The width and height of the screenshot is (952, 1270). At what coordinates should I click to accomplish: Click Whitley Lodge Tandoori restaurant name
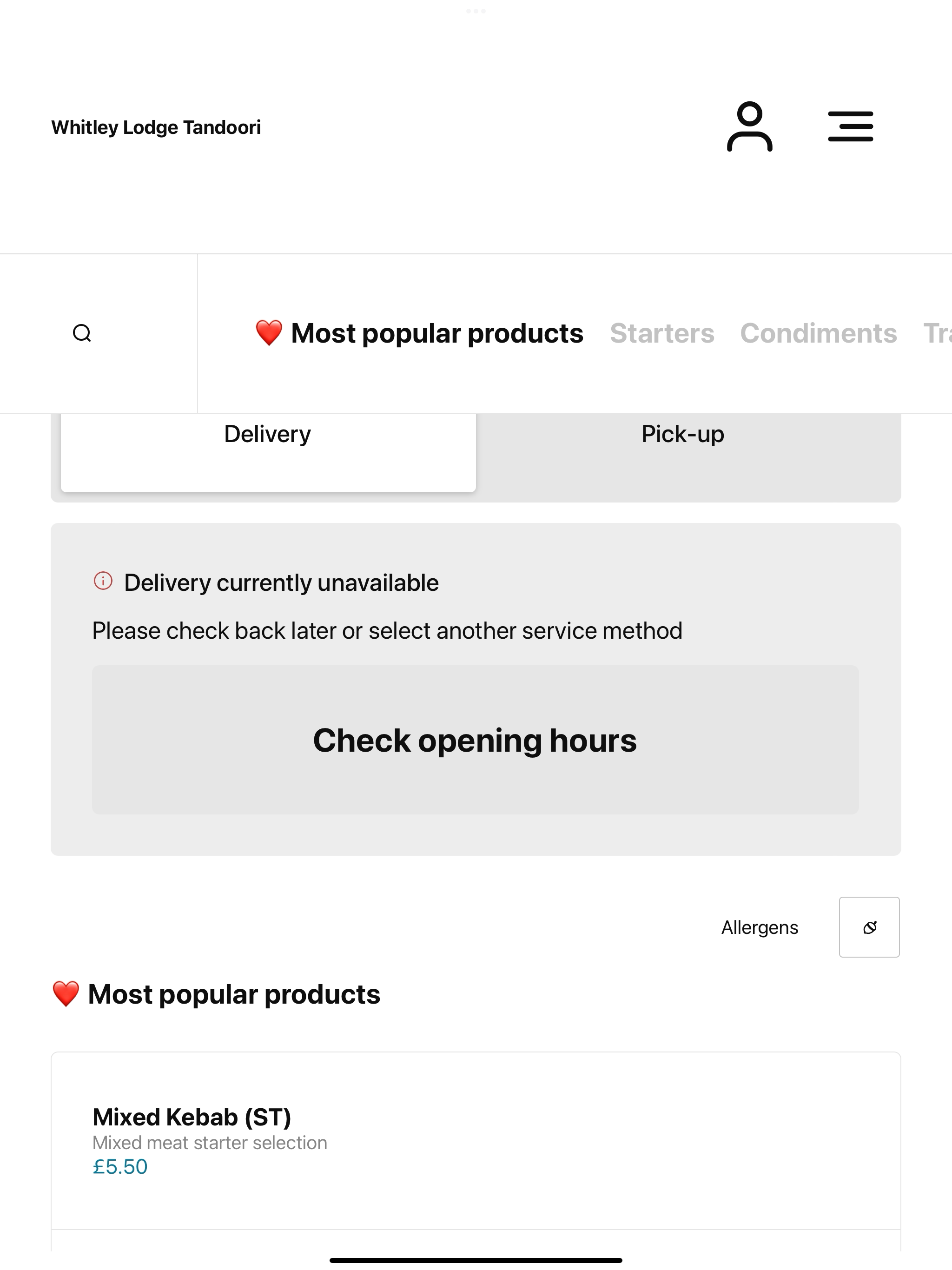pos(156,127)
